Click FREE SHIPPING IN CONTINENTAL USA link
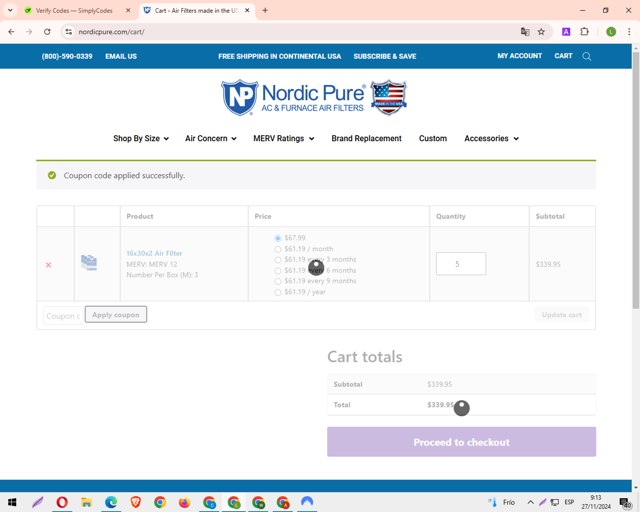Screen dimensions: 640x512 (x=280, y=56)
